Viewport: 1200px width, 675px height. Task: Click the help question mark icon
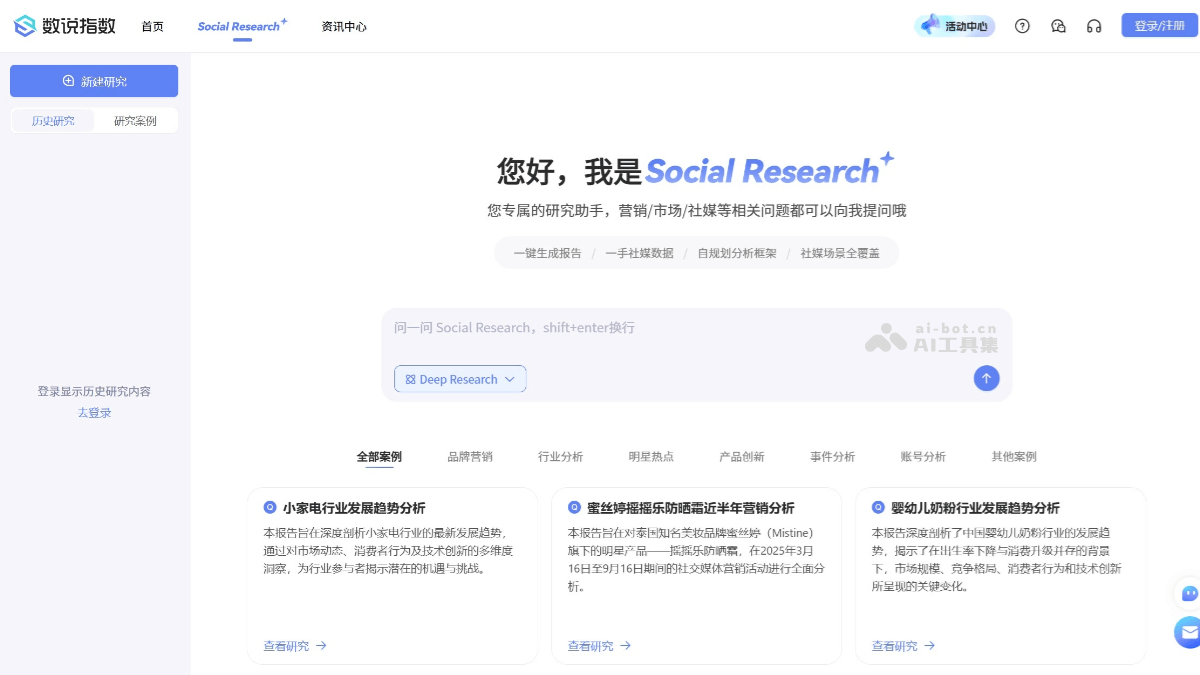point(1022,26)
